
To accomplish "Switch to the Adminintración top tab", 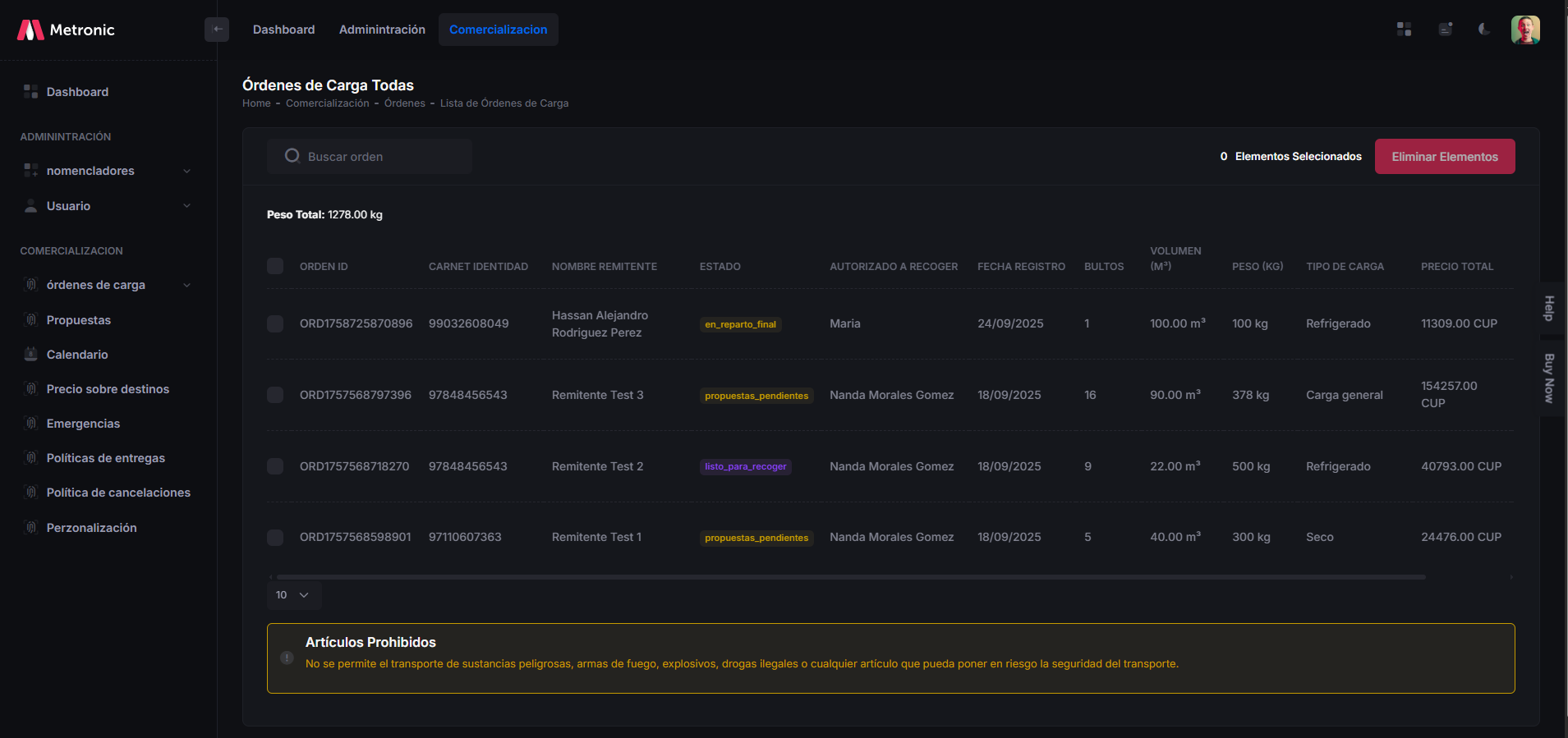I will (382, 30).
